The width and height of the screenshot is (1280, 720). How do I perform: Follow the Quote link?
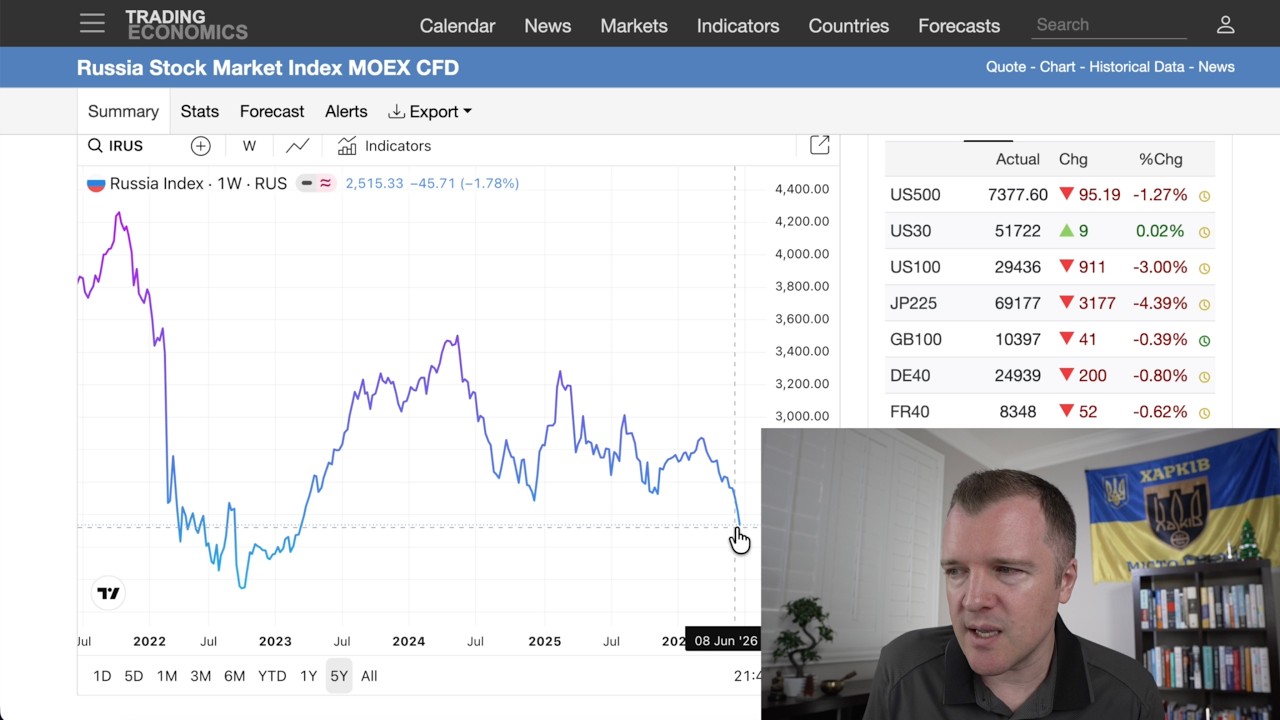coord(1006,67)
